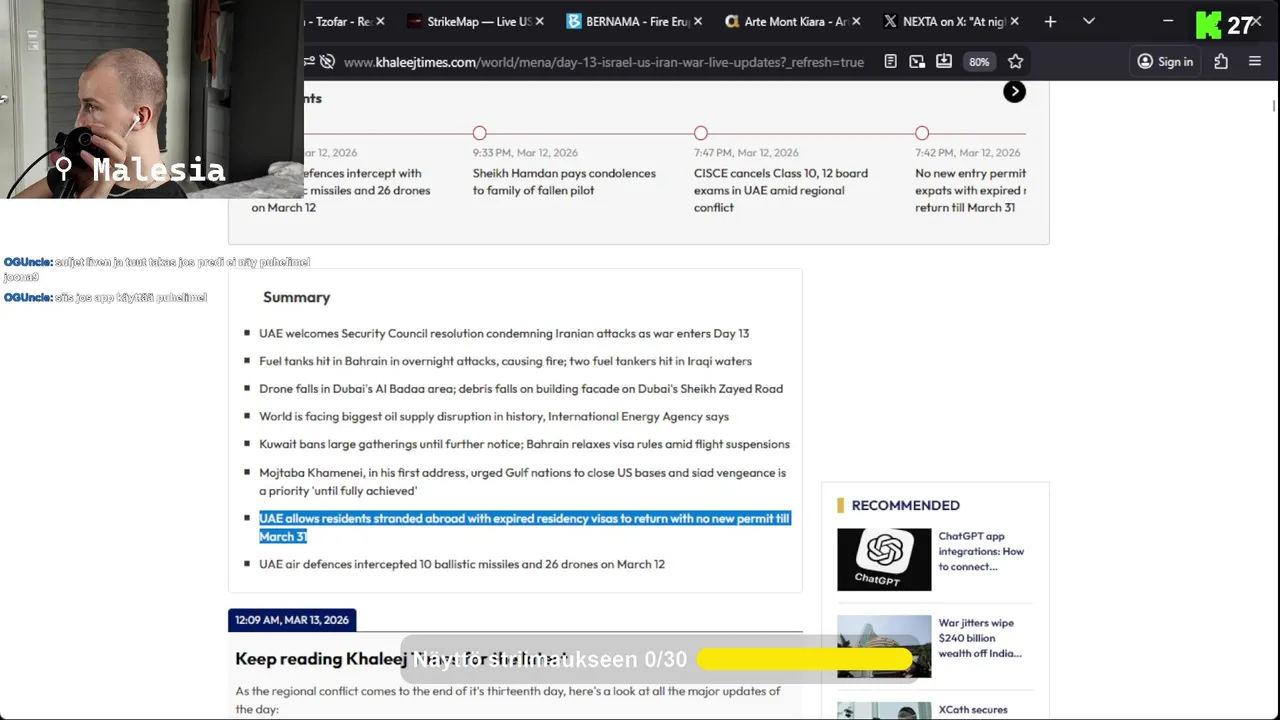Image resolution: width=1280 pixels, height=720 pixels.
Task: Toggle reader view icon in address bar
Action: [890, 62]
